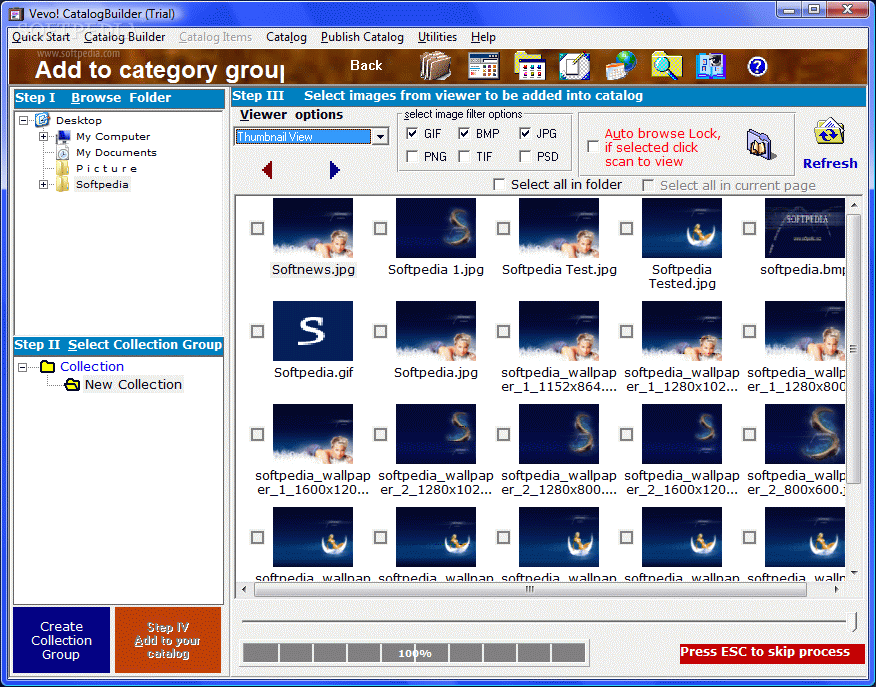
Task: Check Select all in folder
Action: pos(499,185)
